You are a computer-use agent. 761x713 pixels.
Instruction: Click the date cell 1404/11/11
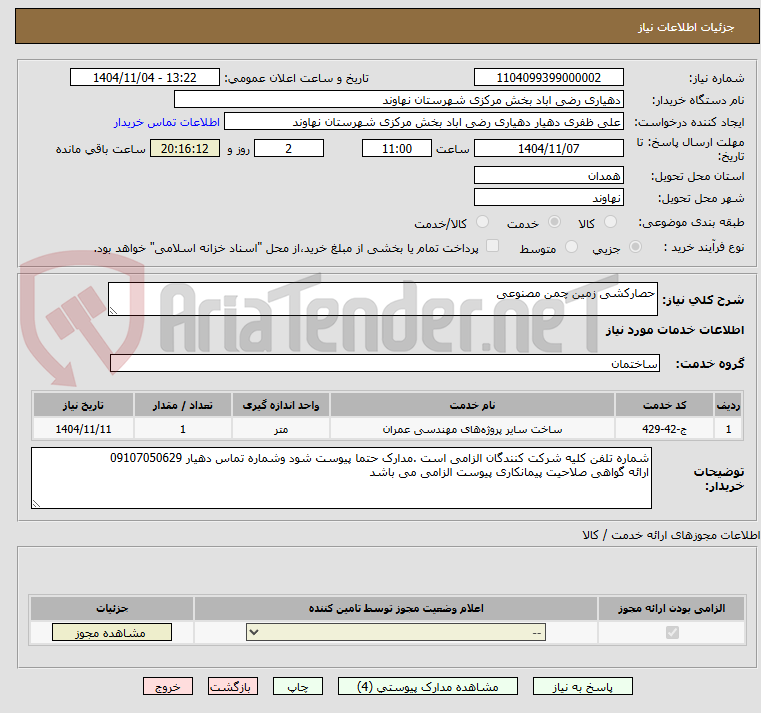coord(83,429)
